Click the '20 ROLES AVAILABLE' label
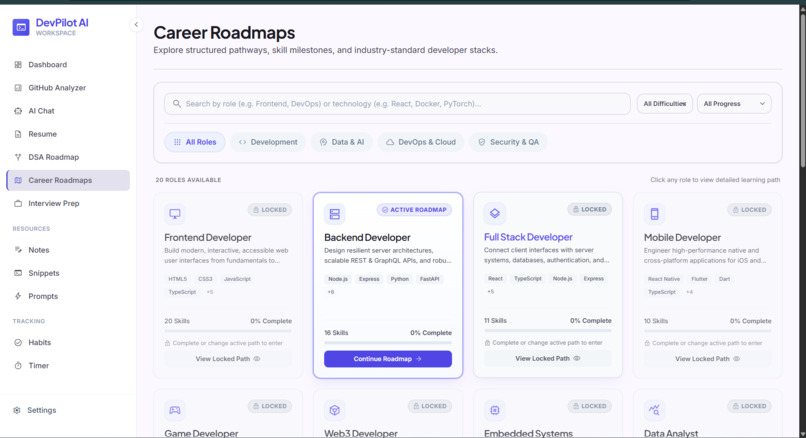The width and height of the screenshot is (806, 438). (188, 180)
